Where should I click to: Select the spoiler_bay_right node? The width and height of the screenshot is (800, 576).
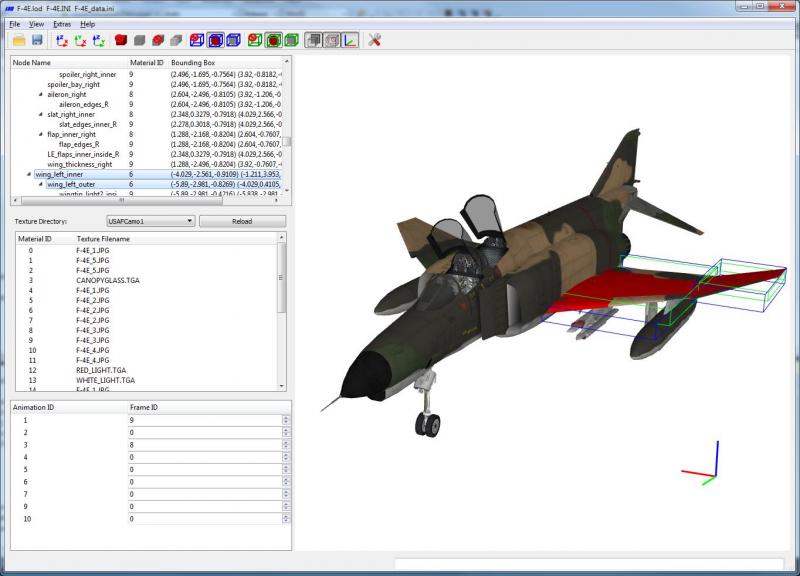click(x=73, y=85)
